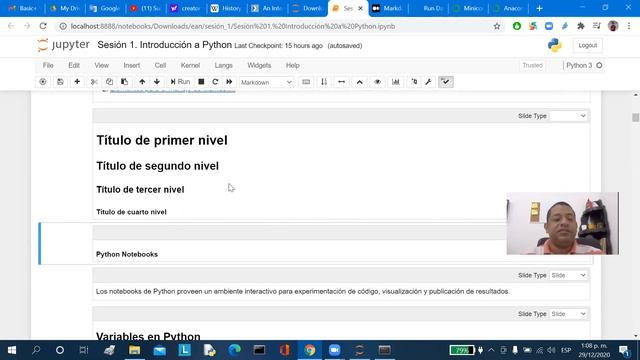Screen dimensions: 640x360
Task: Click the browser address bar URL
Action: click(x=233, y=26)
